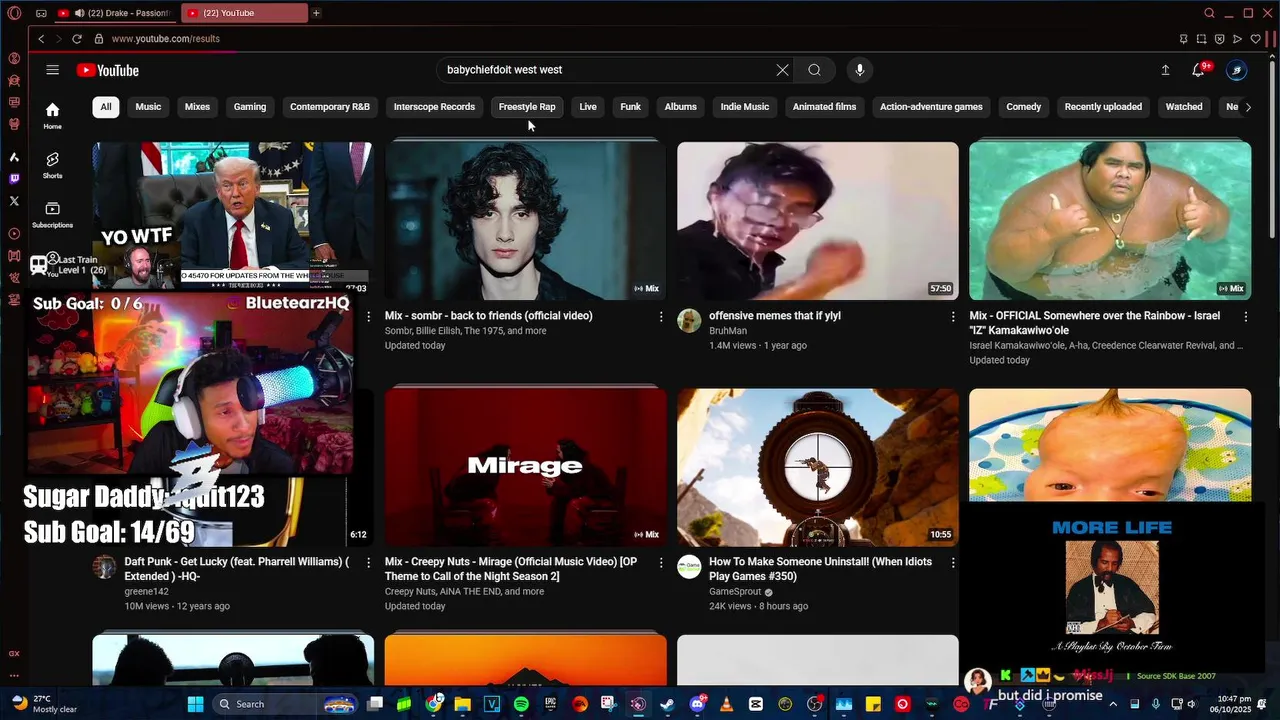Open the weather widget in taskbar
1280x720 pixels.
(44, 704)
